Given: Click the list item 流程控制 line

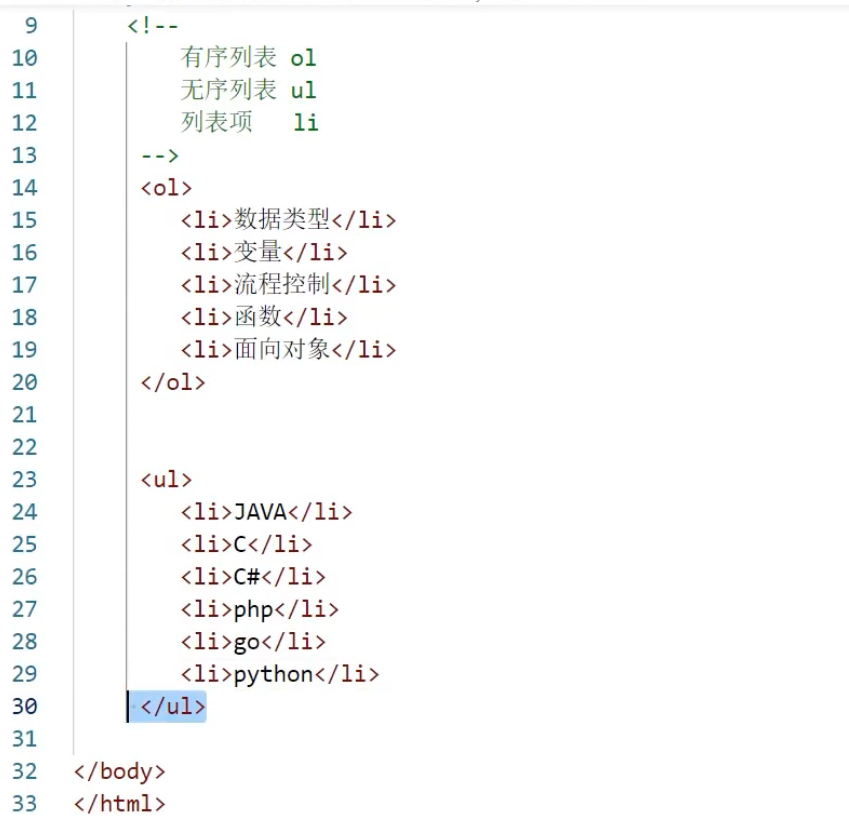Looking at the screenshot, I should (288, 285).
